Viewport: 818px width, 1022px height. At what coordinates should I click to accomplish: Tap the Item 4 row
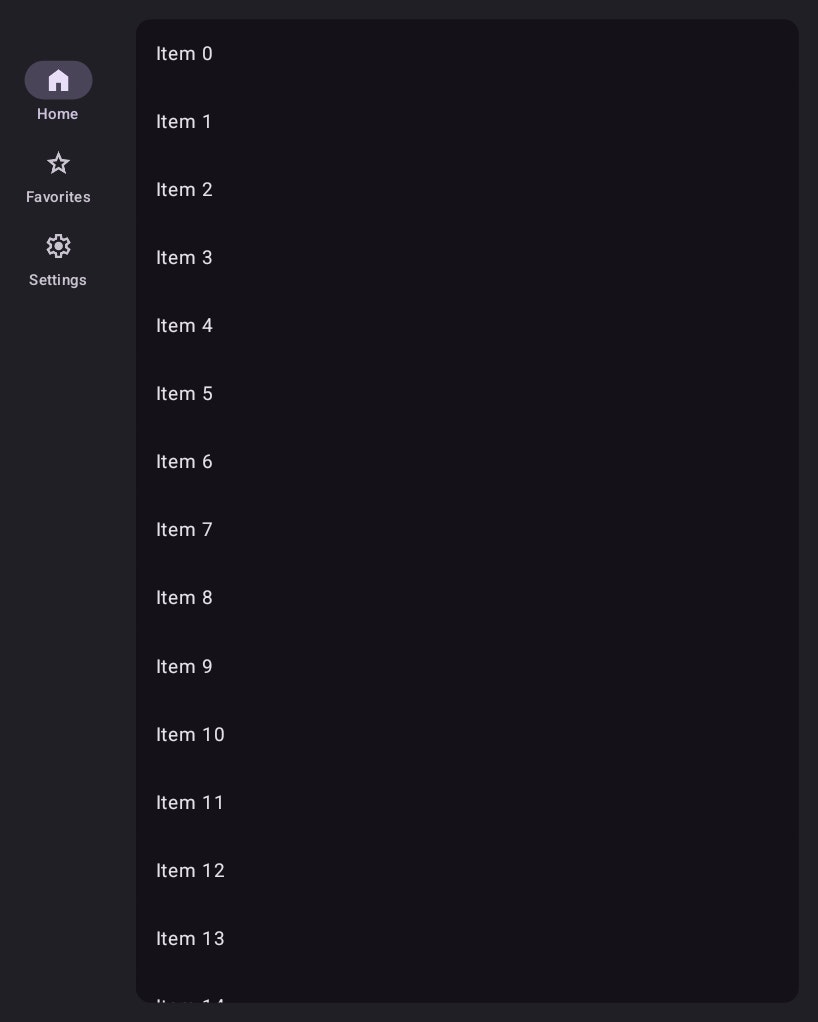[184, 326]
